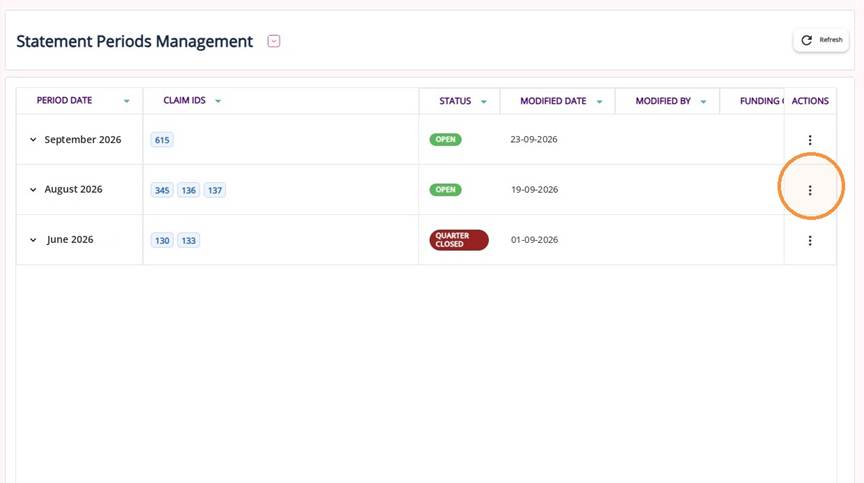Select claim ID 136 chip
This screenshot has width=864, height=483.
(x=188, y=190)
